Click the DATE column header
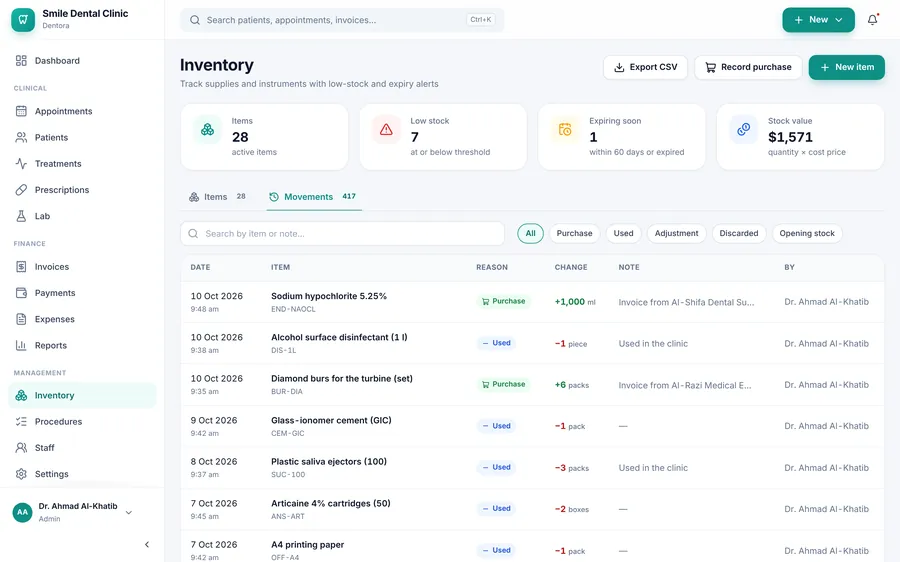The height and width of the screenshot is (562, 900). 200,268
